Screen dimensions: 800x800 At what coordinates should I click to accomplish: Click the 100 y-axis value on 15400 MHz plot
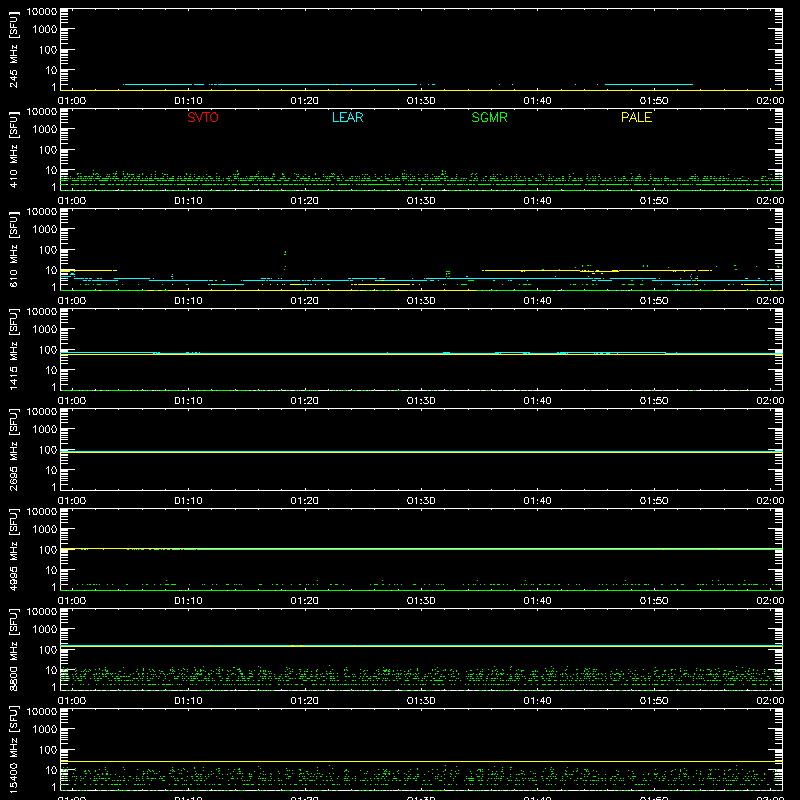click(x=48, y=750)
